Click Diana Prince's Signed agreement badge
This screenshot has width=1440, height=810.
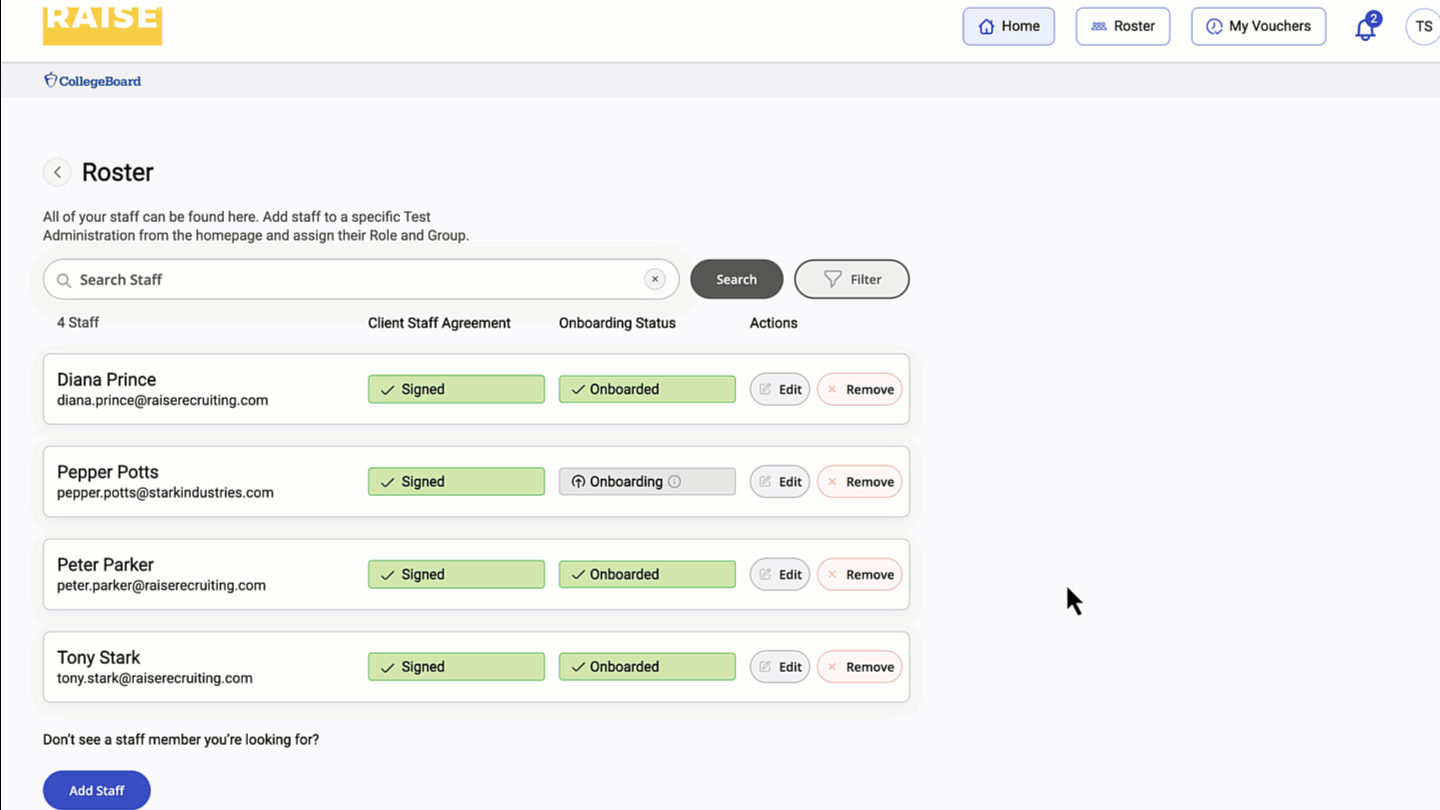(x=456, y=390)
